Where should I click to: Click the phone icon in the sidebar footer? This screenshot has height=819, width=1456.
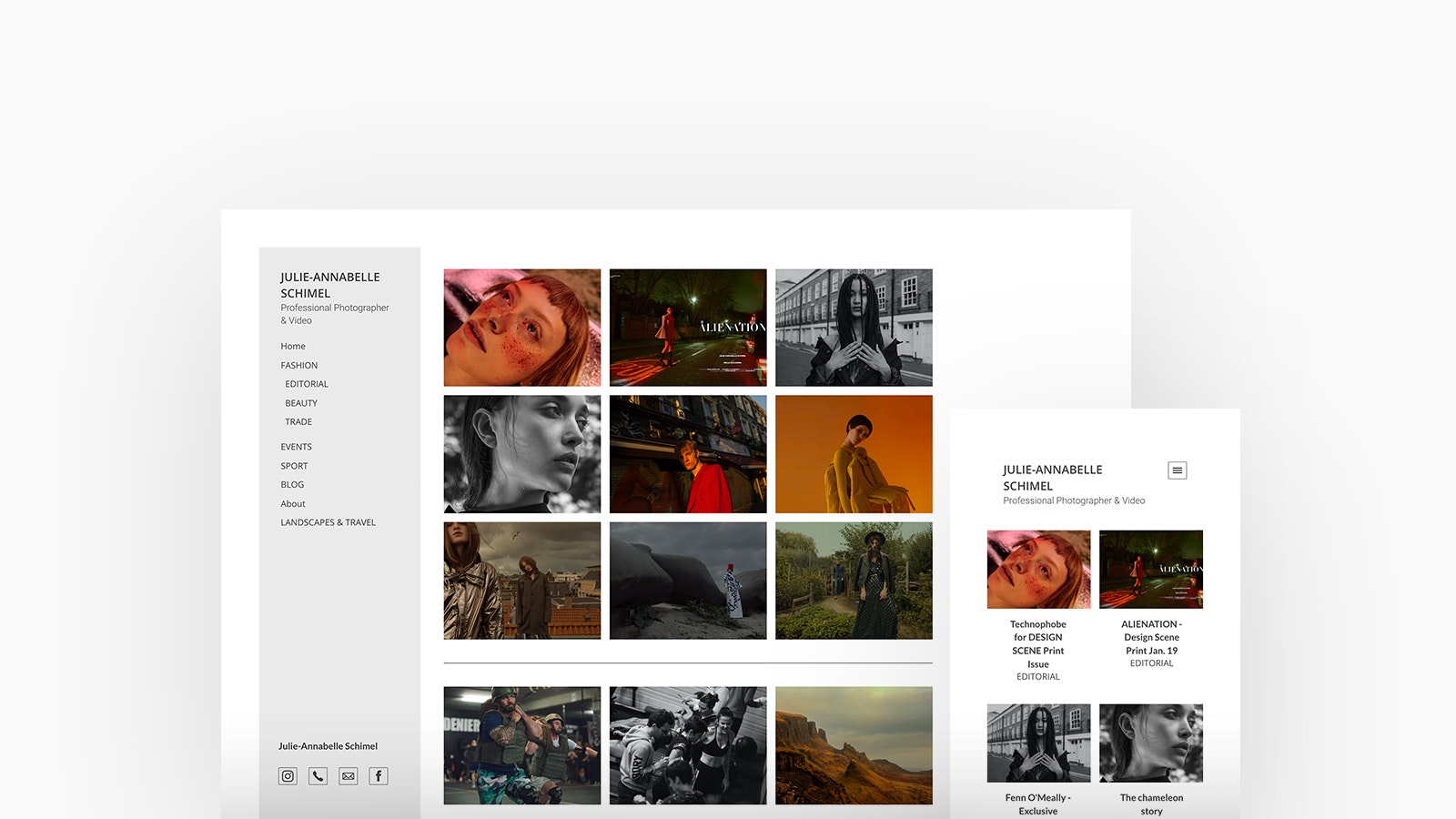(x=318, y=776)
